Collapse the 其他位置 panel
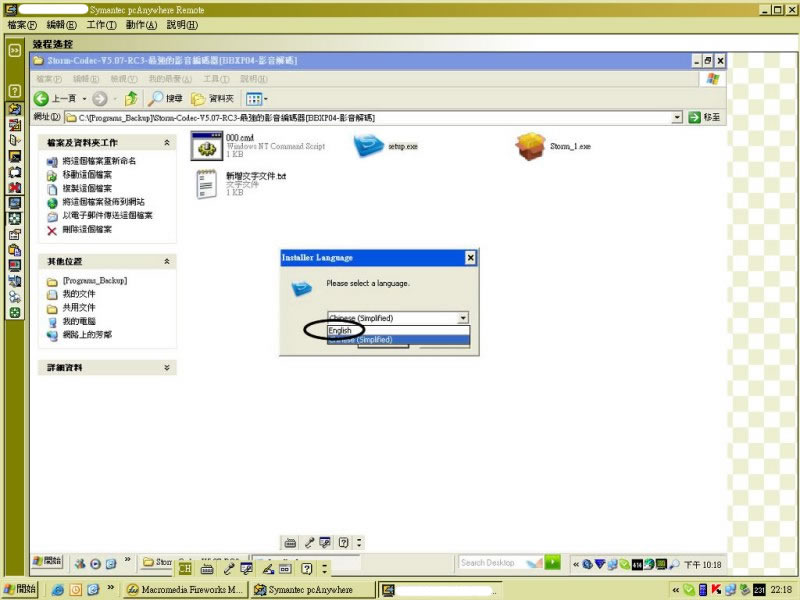Viewport: 800px width, 600px height. point(167,261)
